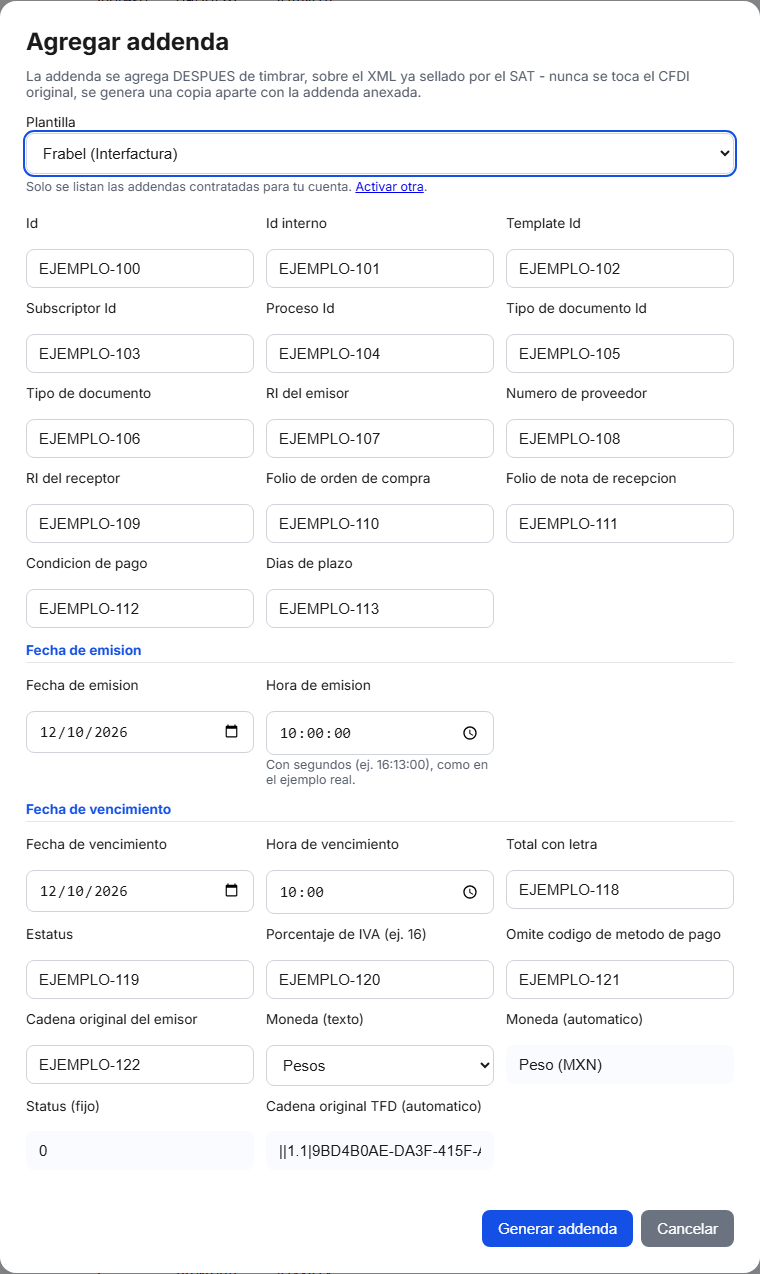Focus the Cadena original del emisor input
The width and height of the screenshot is (760, 1274).
click(x=140, y=1065)
